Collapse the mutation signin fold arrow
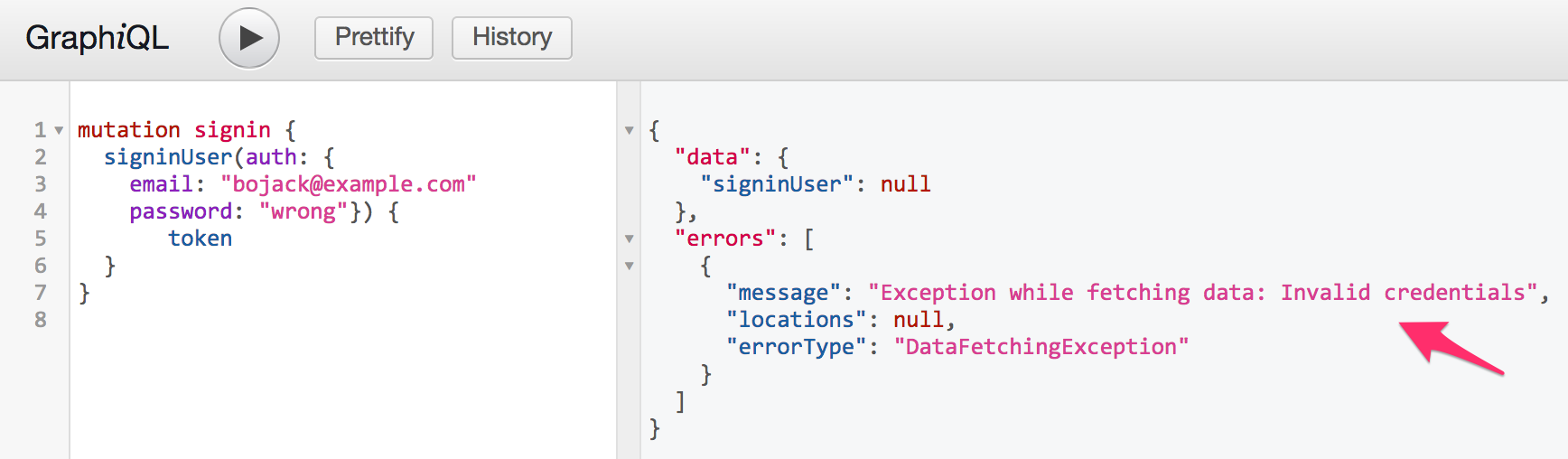The image size is (1568, 459). (x=59, y=131)
